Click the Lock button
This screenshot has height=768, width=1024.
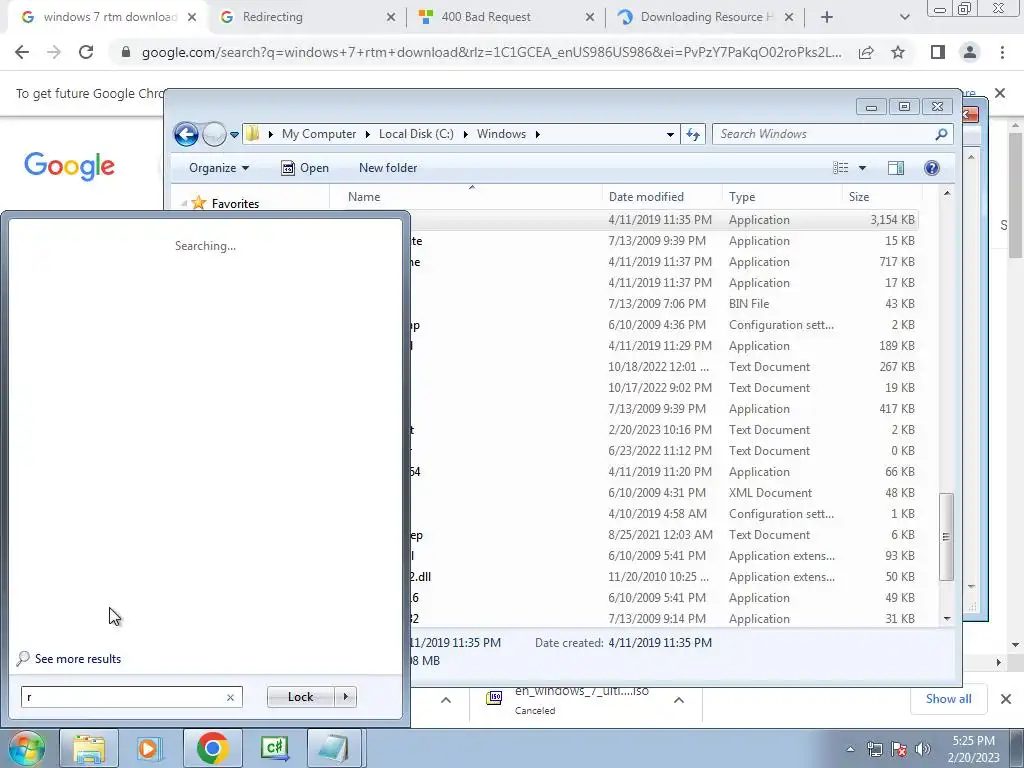pyautogui.click(x=300, y=697)
